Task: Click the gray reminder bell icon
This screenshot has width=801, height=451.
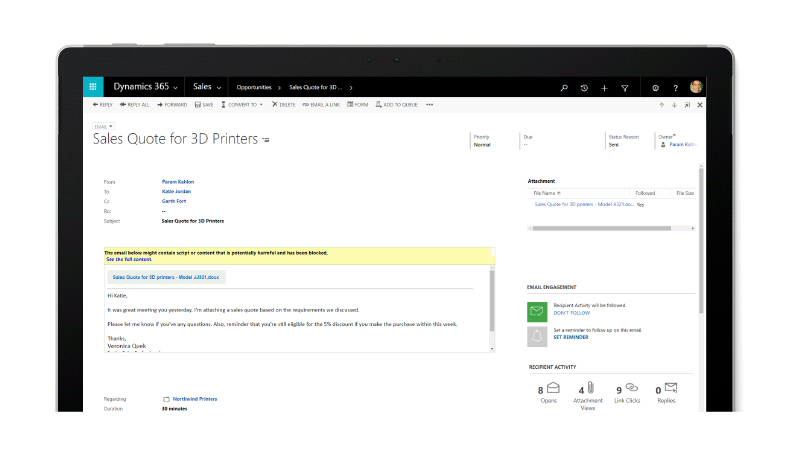Action: click(537, 335)
